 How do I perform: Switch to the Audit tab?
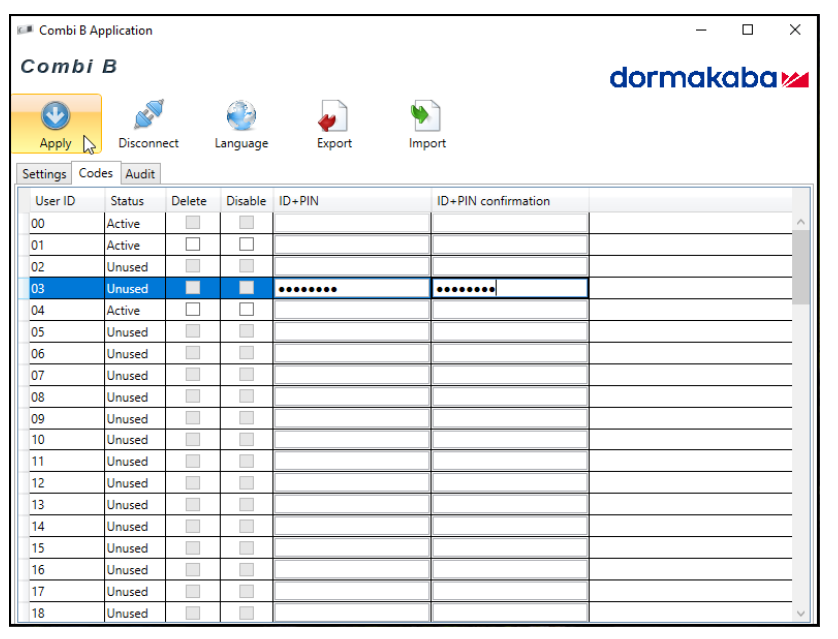(140, 174)
